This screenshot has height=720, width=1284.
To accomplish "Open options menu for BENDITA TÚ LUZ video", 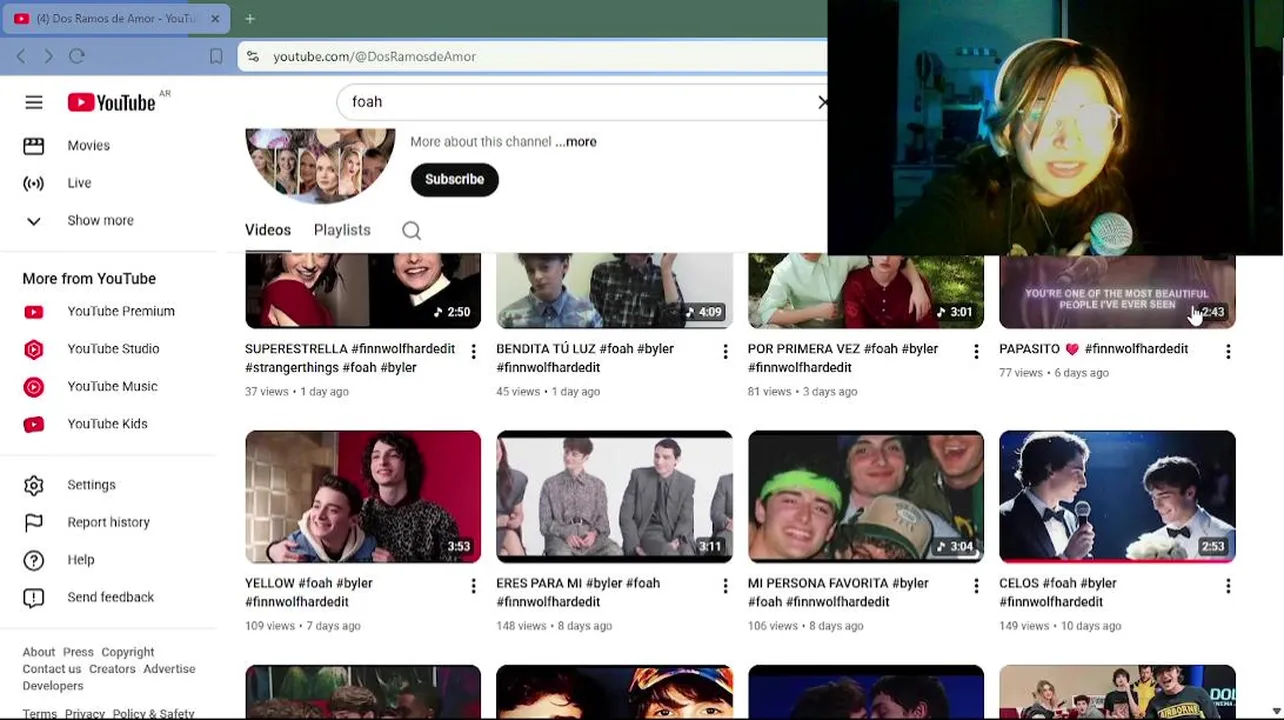I will pos(725,352).
